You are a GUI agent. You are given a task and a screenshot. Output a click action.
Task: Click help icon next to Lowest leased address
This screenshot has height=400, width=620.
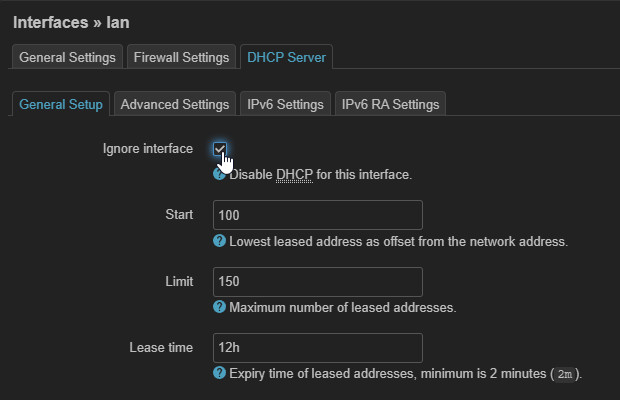pos(219,241)
